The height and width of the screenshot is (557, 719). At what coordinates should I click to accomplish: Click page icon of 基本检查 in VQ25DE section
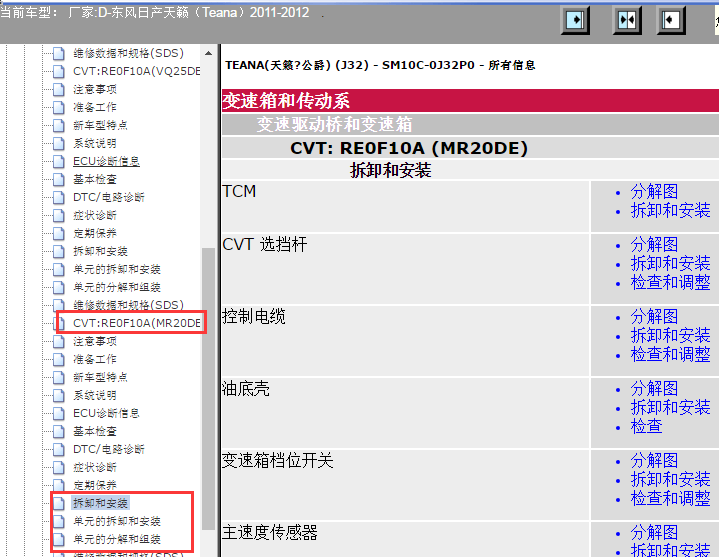pyautogui.click(x=59, y=179)
